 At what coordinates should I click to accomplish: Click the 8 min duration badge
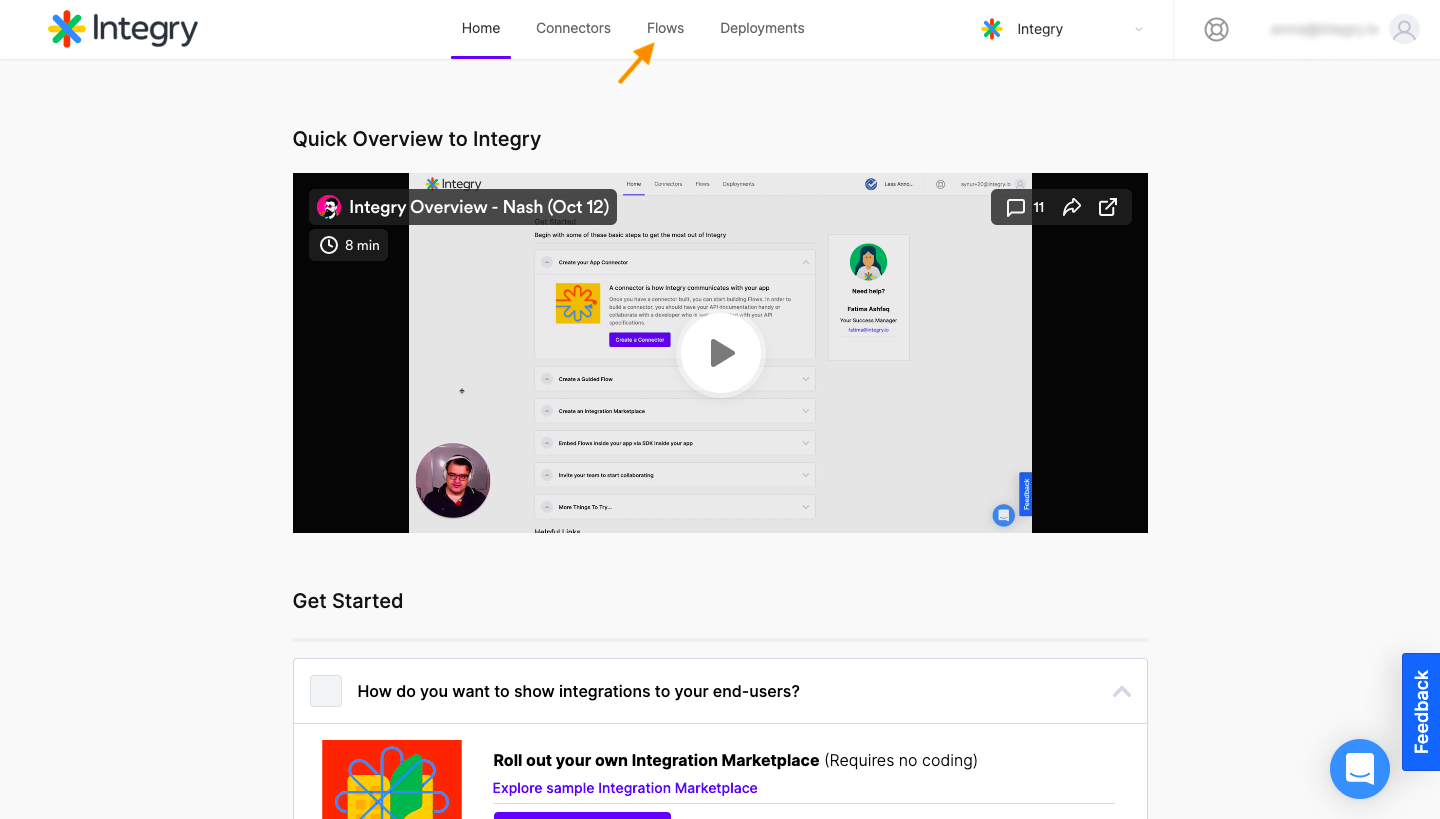click(349, 245)
